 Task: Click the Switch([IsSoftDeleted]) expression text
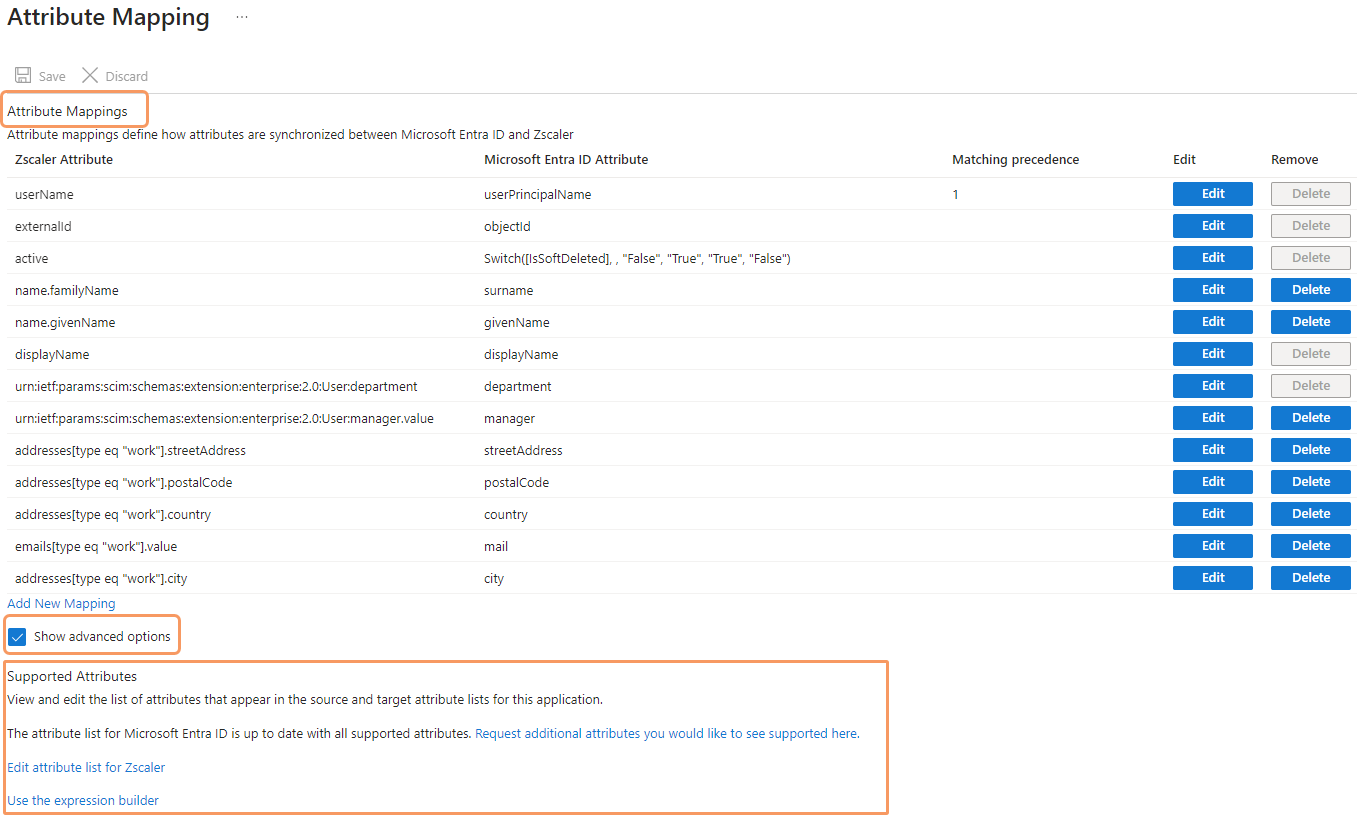coord(637,259)
